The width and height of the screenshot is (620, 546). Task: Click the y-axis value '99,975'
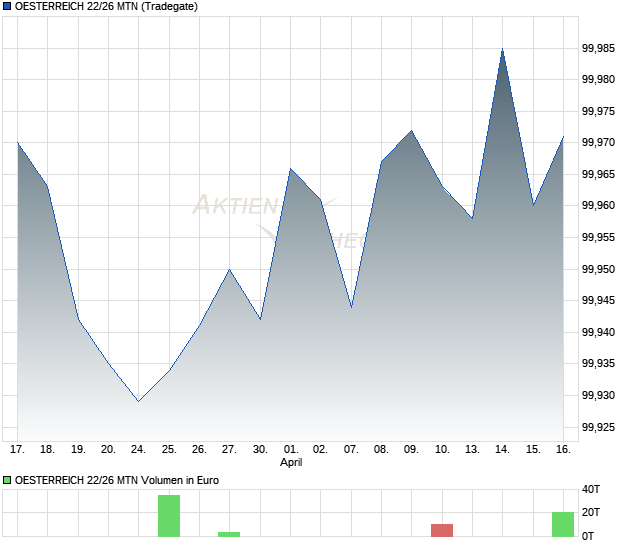coord(598,111)
